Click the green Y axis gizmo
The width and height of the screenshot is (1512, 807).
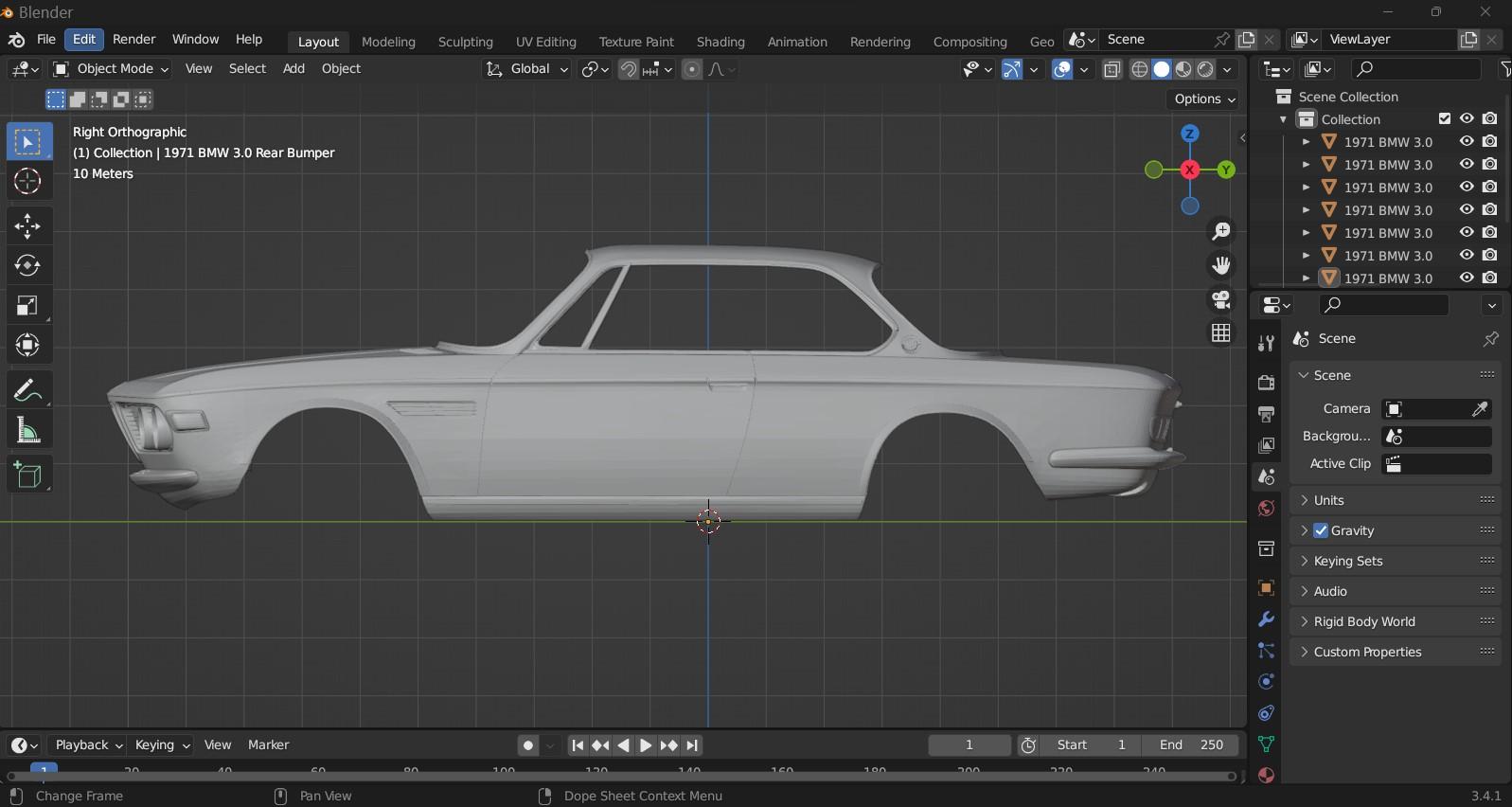pyautogui.click(x=1226, y=170)
